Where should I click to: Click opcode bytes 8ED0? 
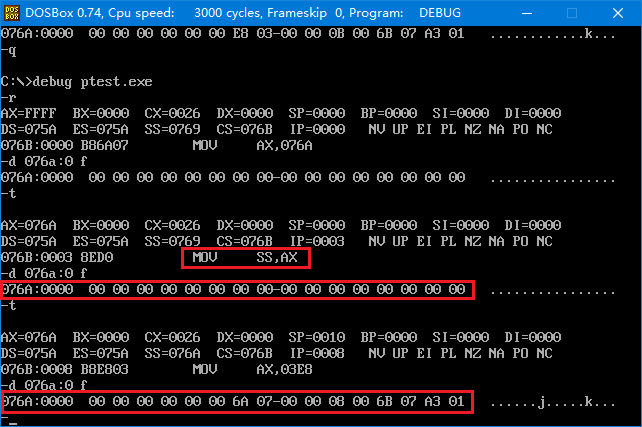97,258
